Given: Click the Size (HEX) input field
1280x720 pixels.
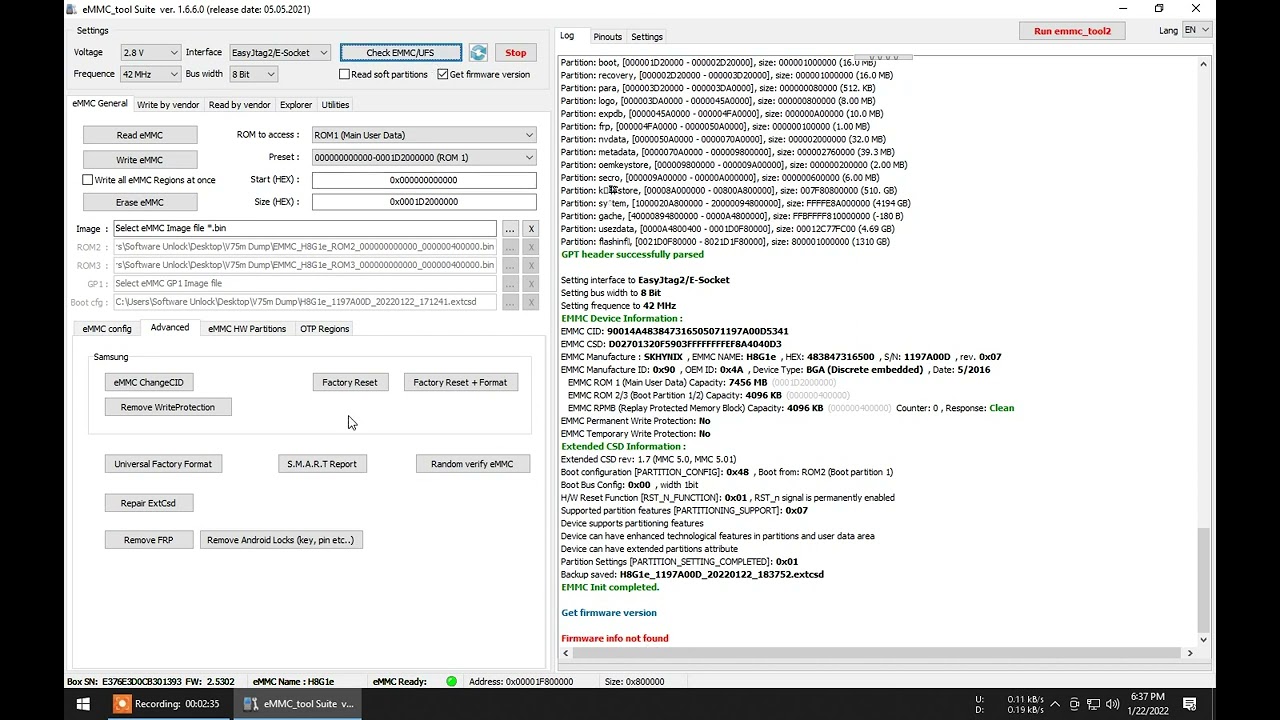Looking at the screenshot, I should pos(424,202).
